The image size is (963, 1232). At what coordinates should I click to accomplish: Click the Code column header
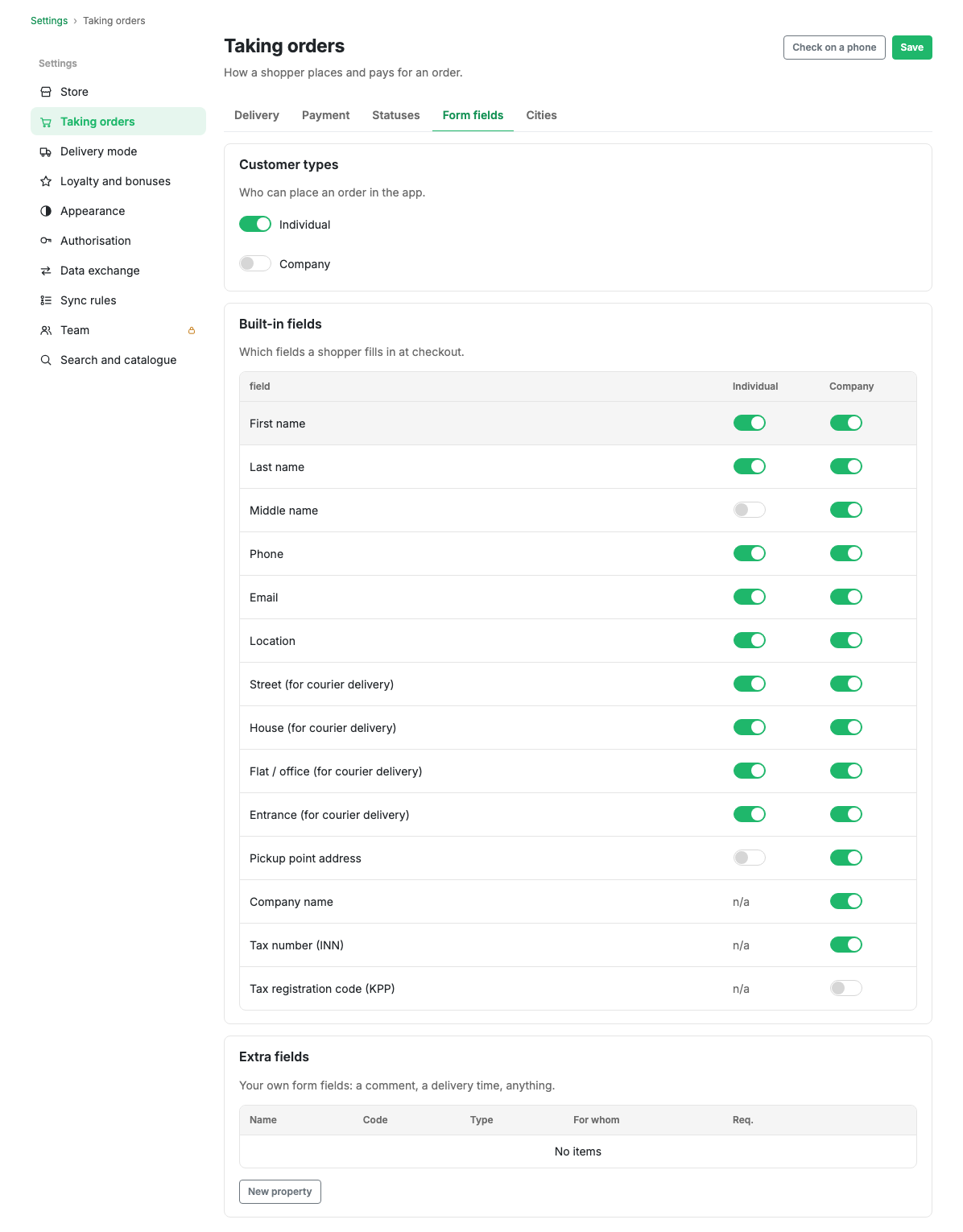(375, 1120)
